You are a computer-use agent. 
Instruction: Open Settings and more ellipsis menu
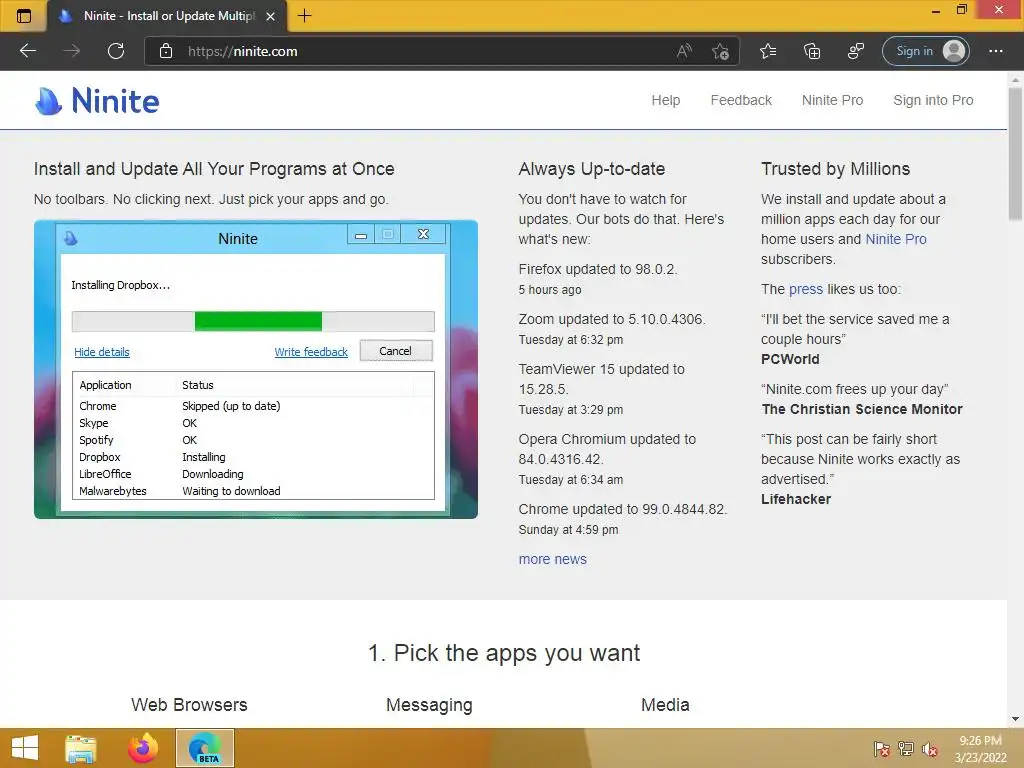coord(995,51)
